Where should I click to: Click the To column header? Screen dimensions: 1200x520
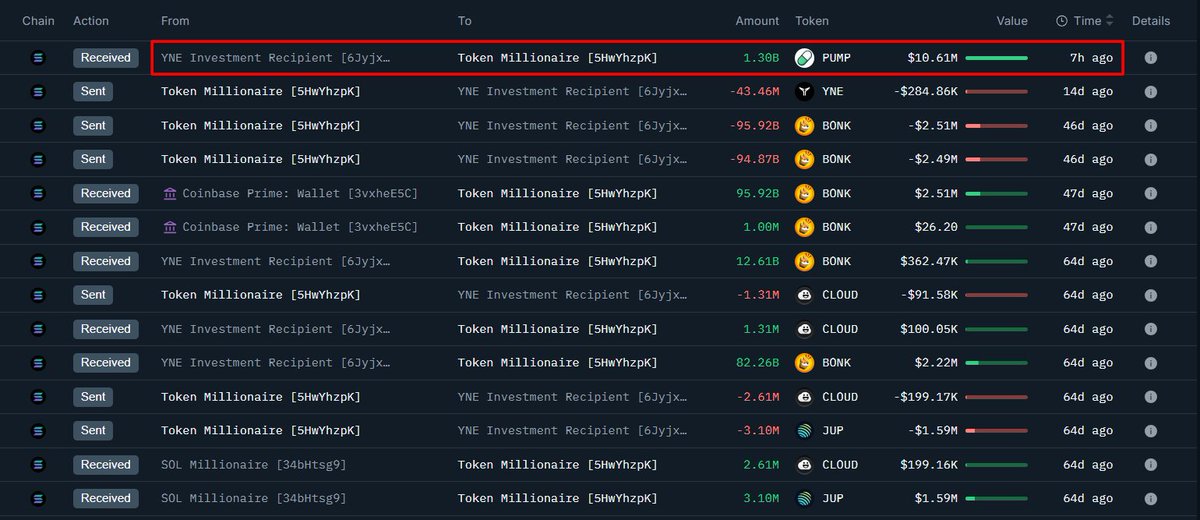465,21
